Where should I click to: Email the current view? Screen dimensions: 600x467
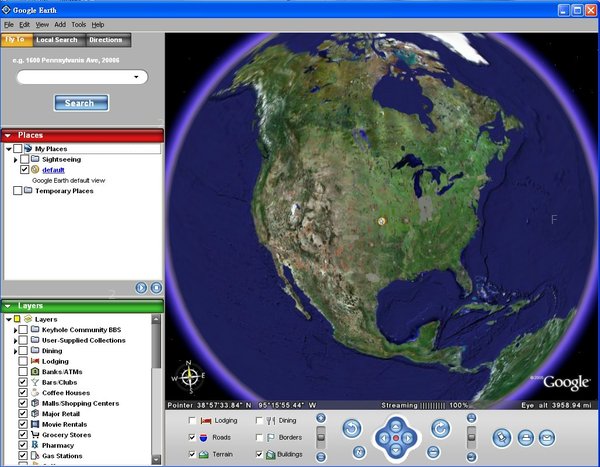[x=547, y=438]
